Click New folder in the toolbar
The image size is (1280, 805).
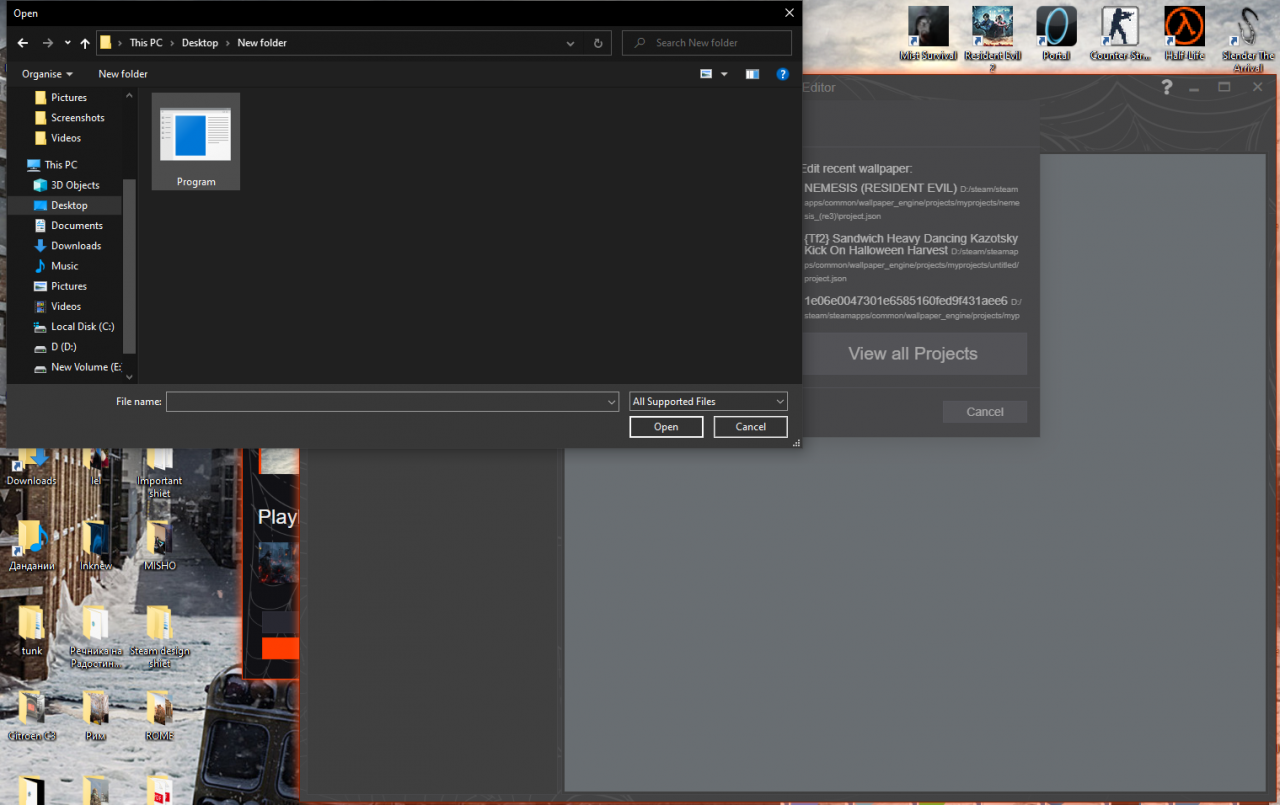coord(123,74)
